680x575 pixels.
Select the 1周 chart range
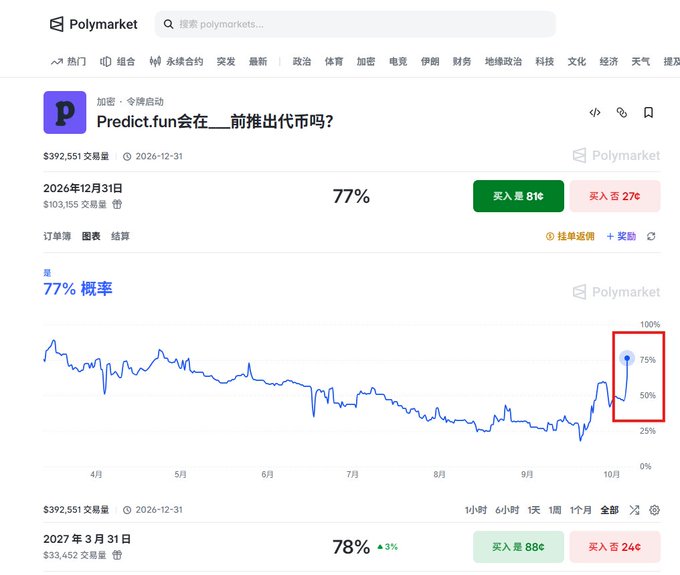[x=555, y=510]
